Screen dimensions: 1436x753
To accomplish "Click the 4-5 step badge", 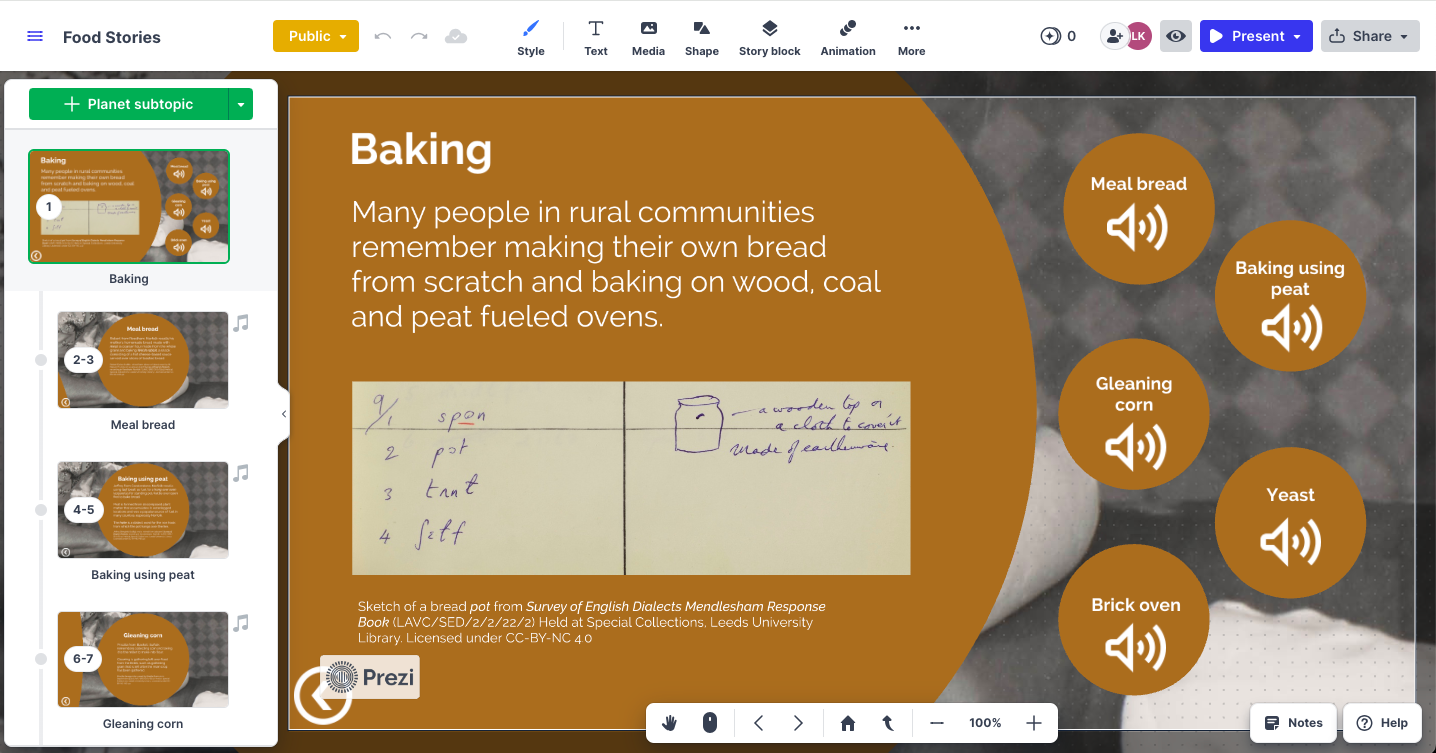I will coord(83,510).
